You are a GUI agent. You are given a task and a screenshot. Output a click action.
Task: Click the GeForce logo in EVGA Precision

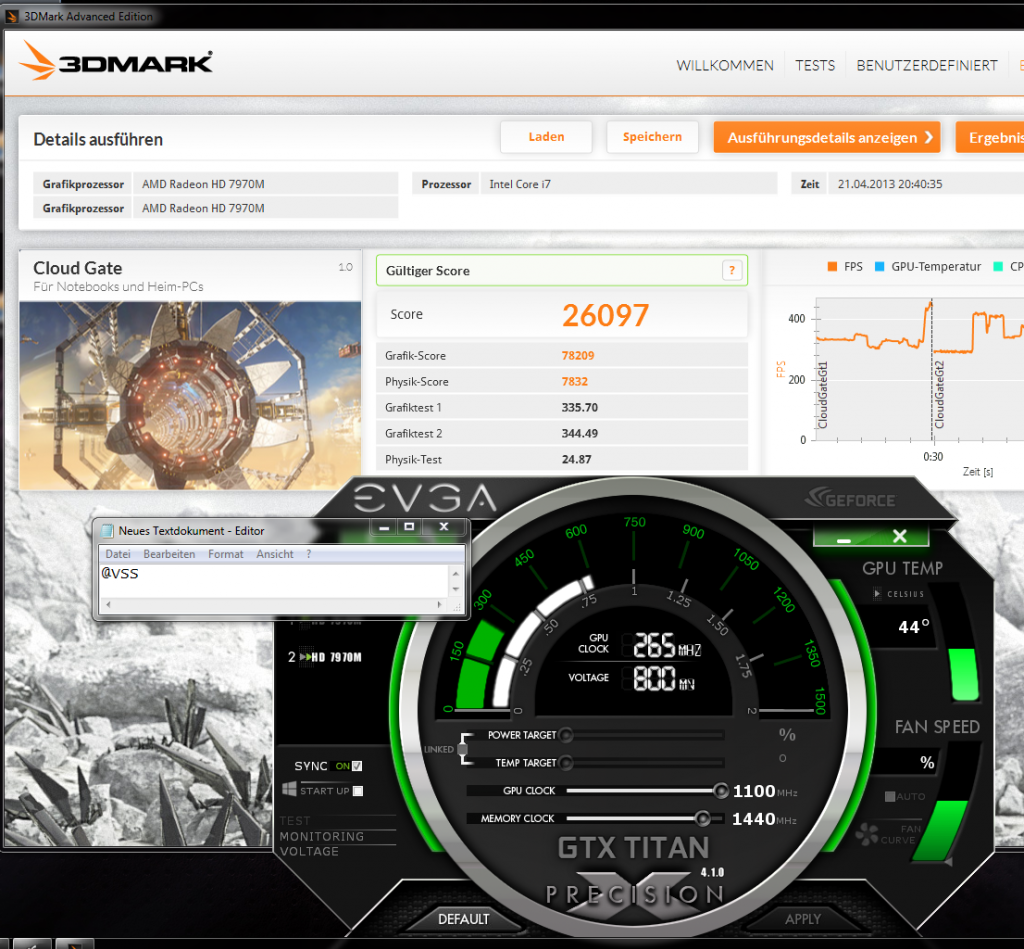click(850, 498)
